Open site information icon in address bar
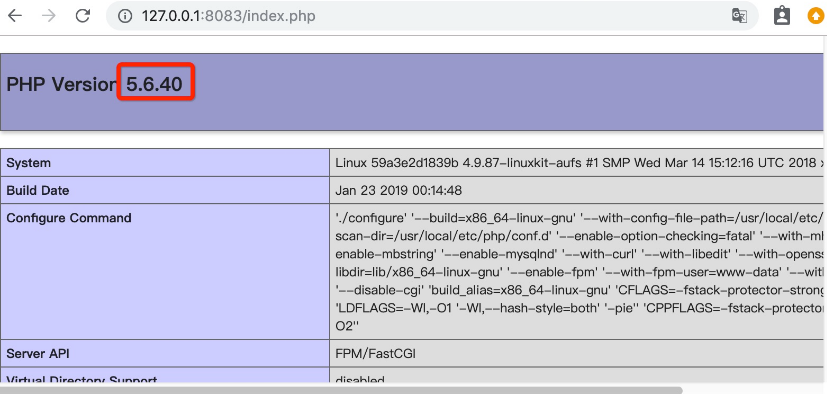Viewport: 827px width, 398px height. 124,16
